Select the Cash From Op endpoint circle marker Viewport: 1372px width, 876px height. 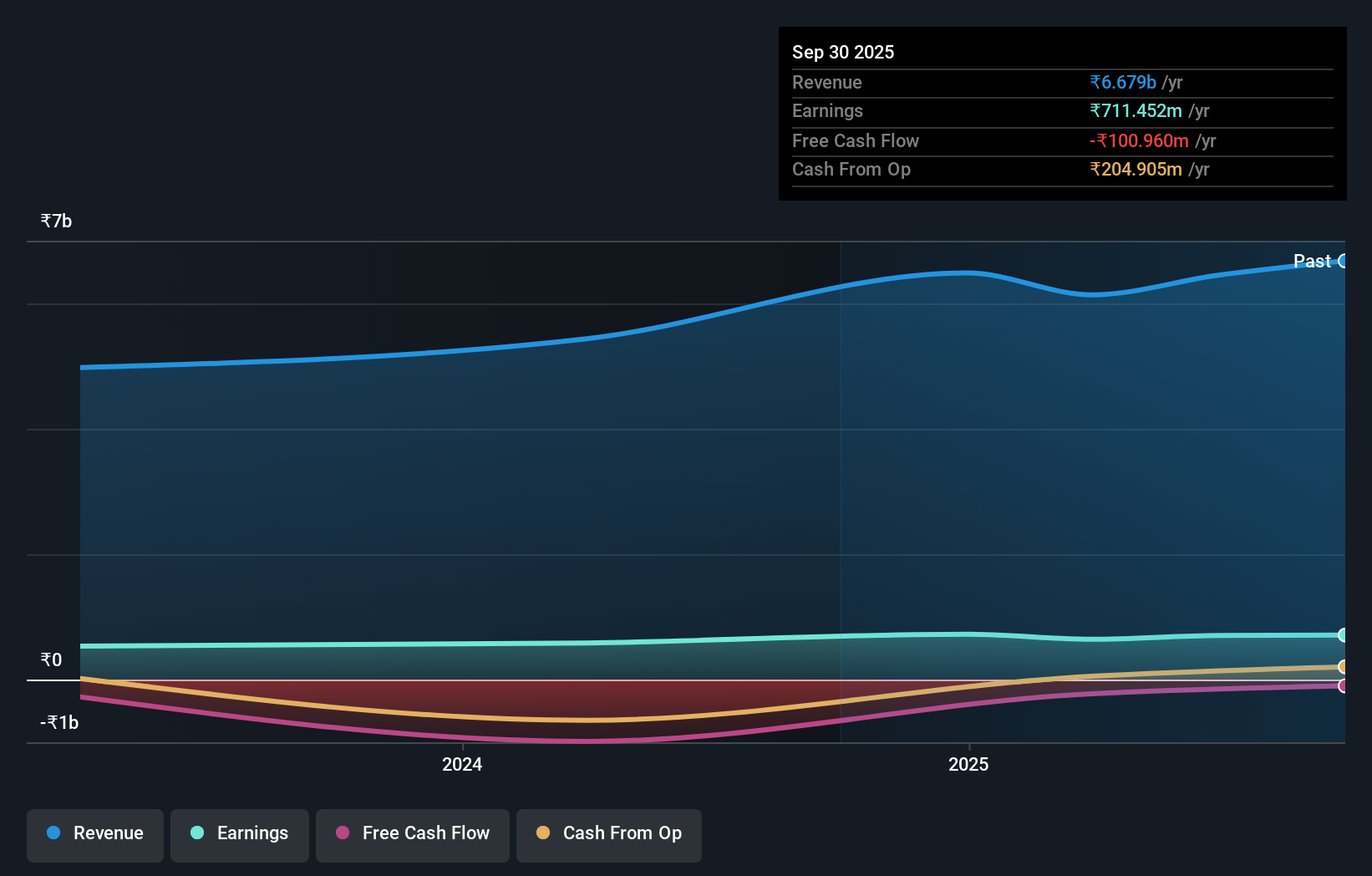tap(1344, 667)
